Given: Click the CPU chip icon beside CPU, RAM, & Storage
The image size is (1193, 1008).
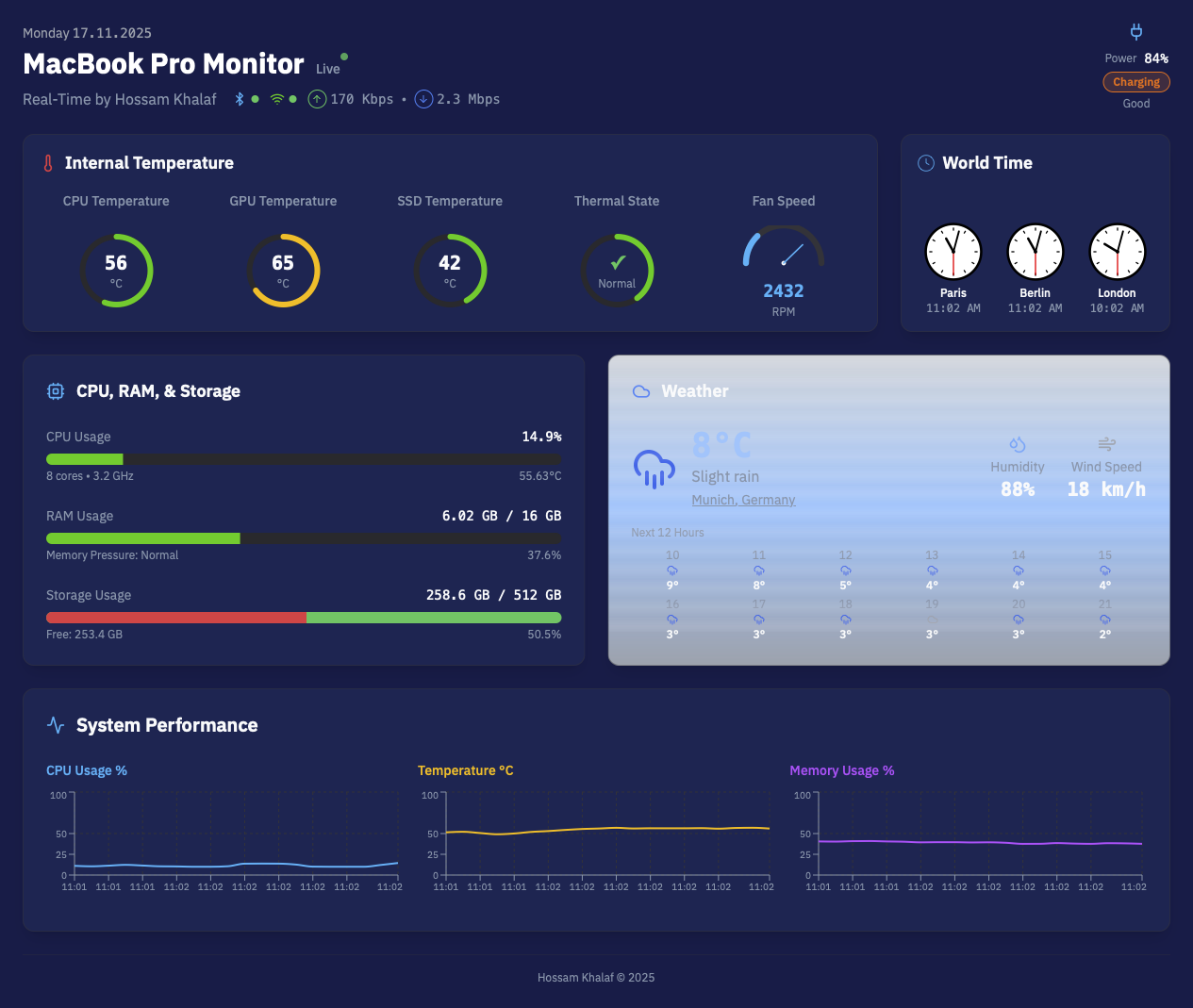Looking at the screenshot, I should coord(55,390).
